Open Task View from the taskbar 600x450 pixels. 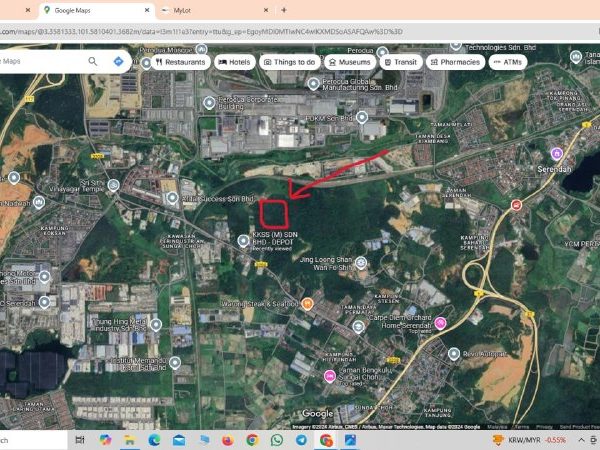point(80,440)
